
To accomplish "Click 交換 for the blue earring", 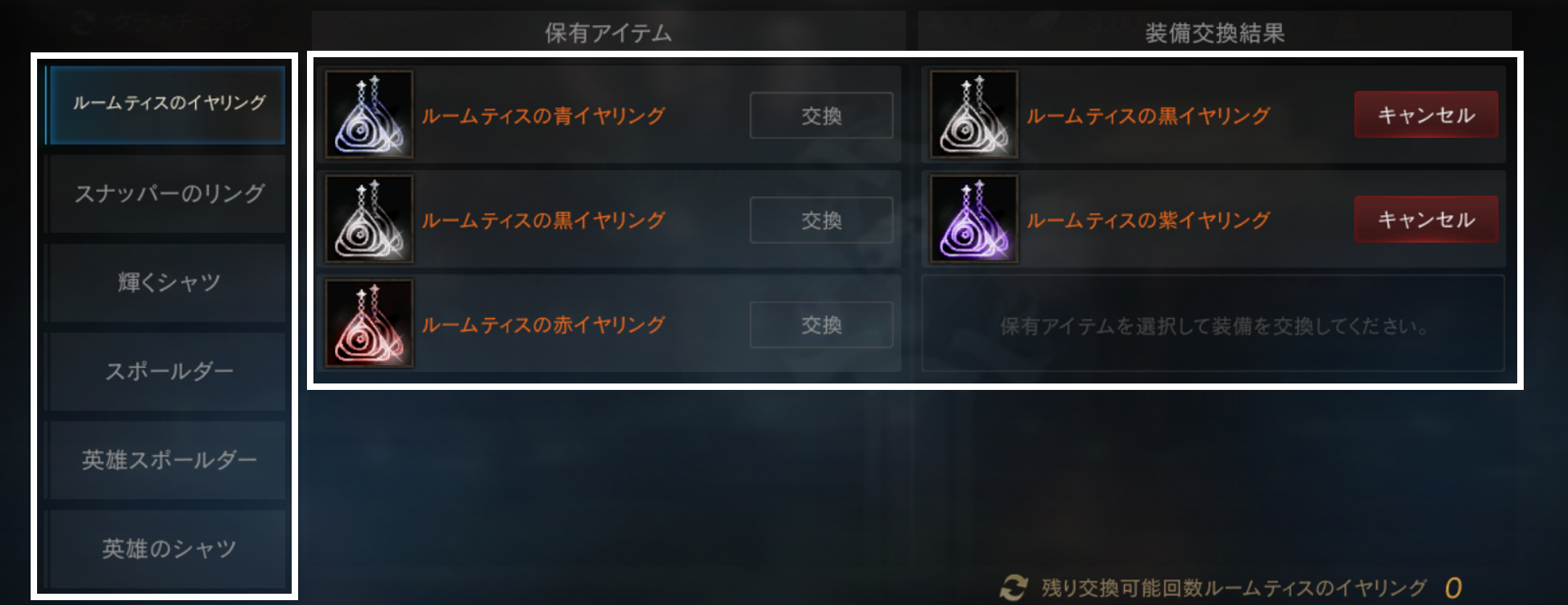I will [821, 115].
